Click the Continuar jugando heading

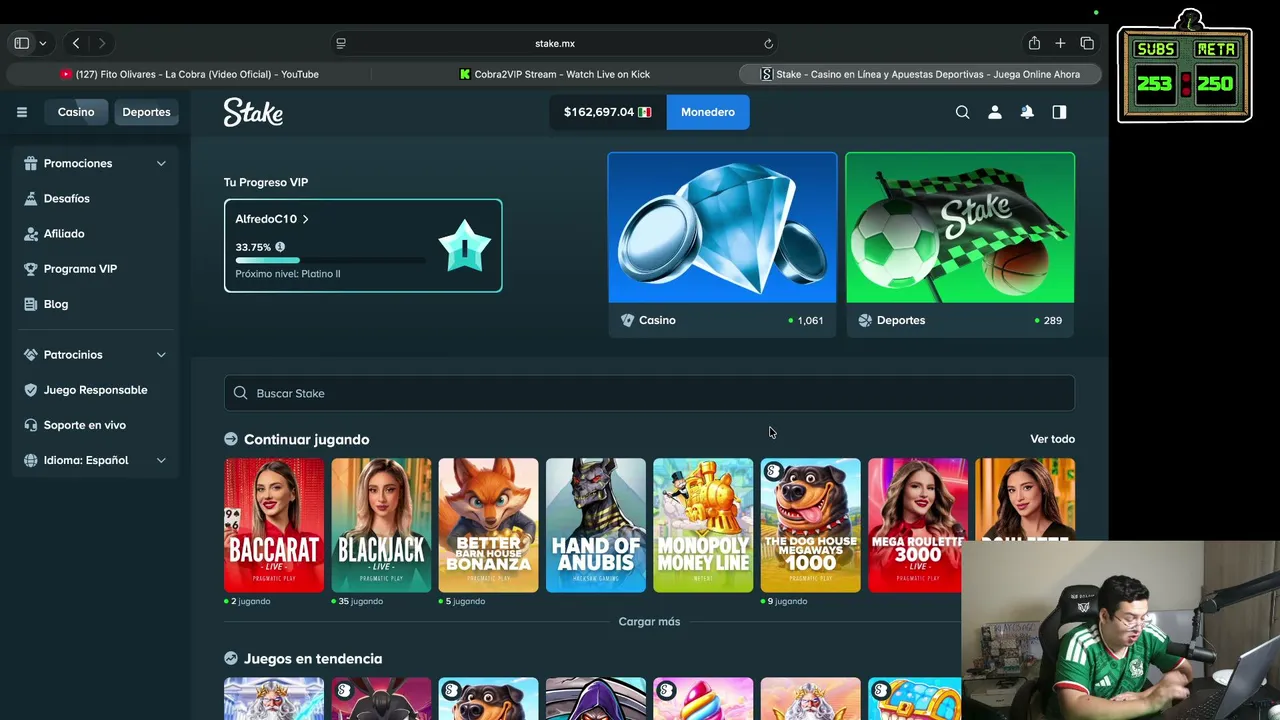[x=306, y=439]
